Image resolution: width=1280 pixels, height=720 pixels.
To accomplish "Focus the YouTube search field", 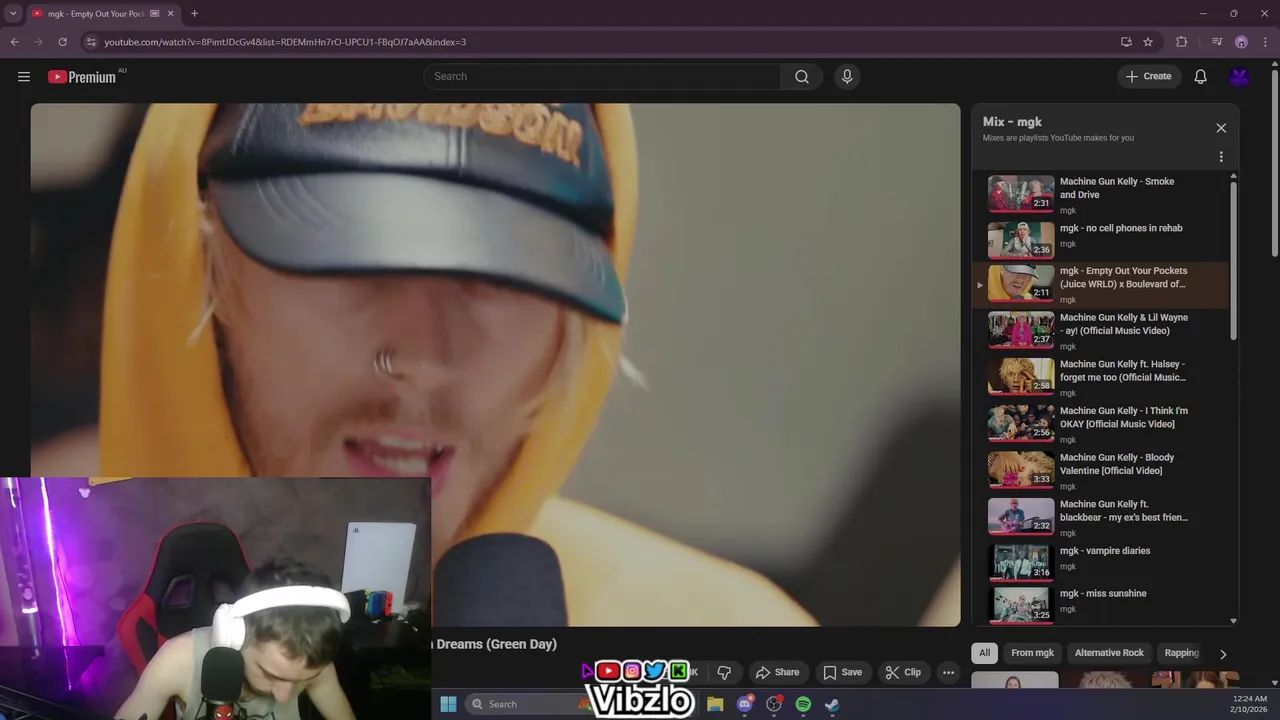I will pyautogui.click(x=602, y=76).
